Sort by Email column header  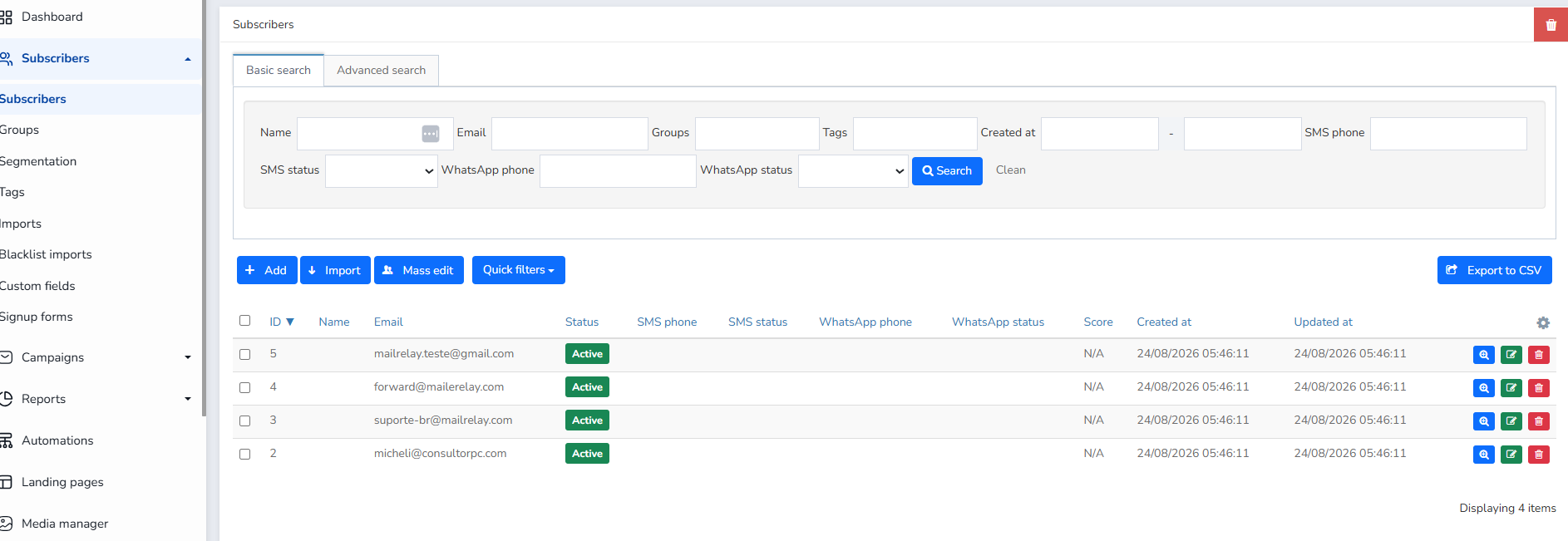pyautogui.click(x=388, y=322)
